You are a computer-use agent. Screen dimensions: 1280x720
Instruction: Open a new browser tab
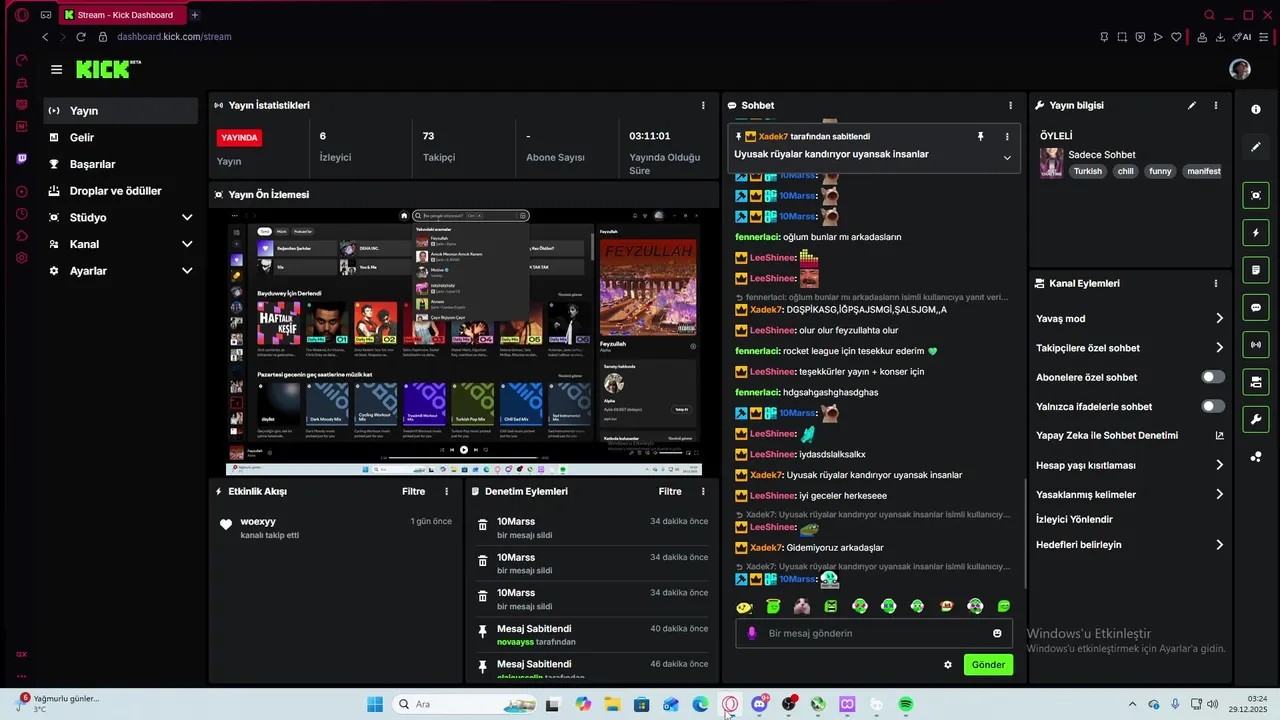[195, 15]
